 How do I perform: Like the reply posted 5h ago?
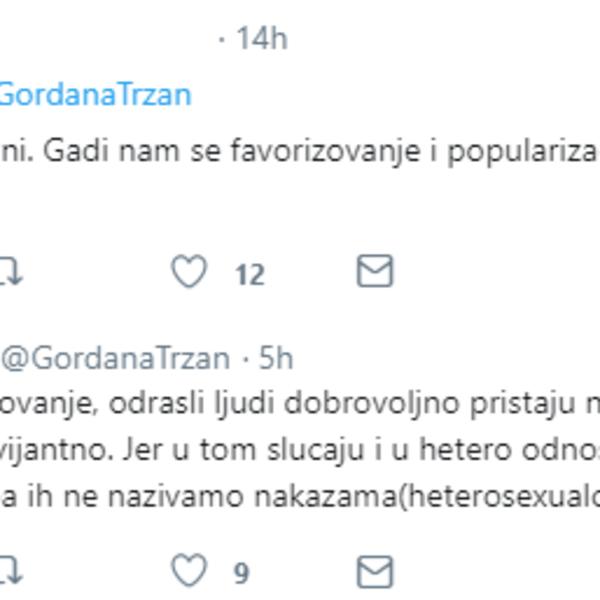tap(189, 571)
